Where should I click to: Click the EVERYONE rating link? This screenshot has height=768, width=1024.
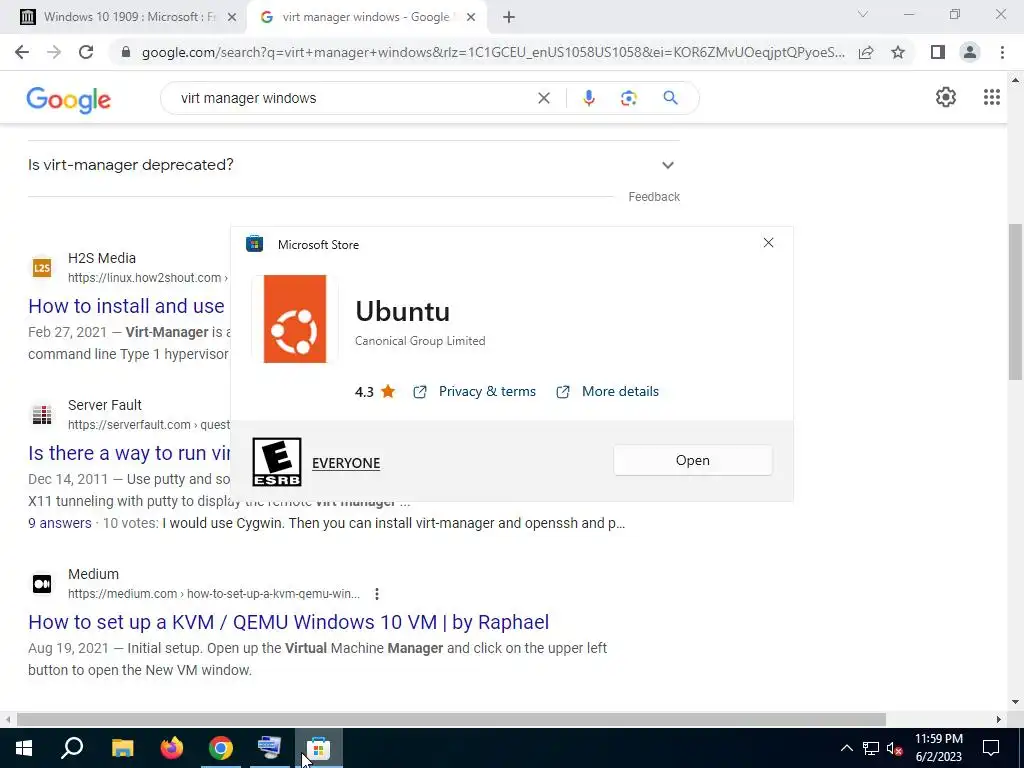(x=346, y=463)
